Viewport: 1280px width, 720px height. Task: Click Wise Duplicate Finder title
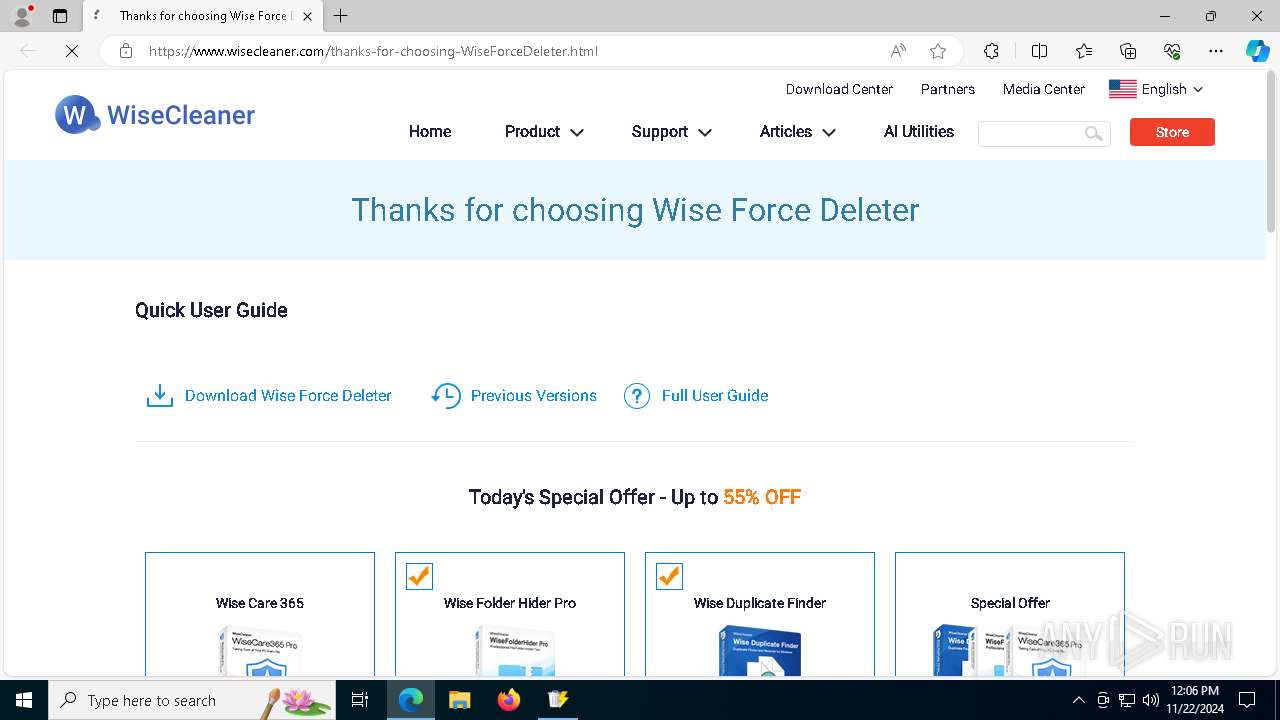[x=760, y=603]
